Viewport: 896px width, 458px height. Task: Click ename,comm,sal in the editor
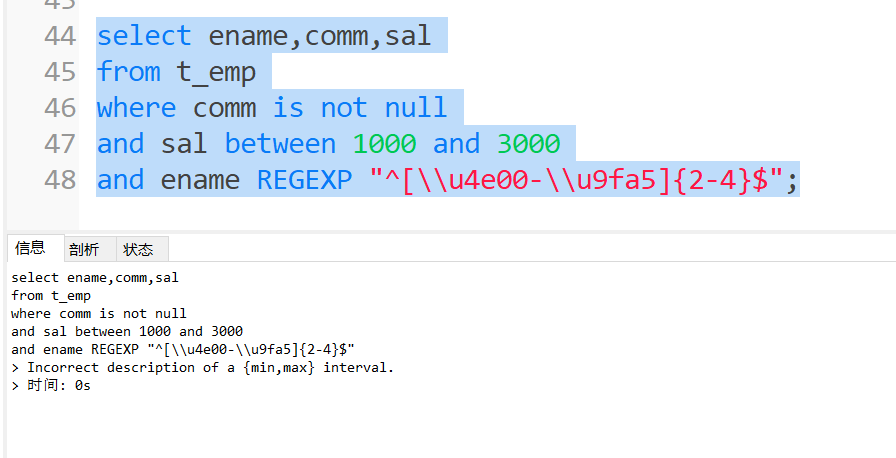319,36
